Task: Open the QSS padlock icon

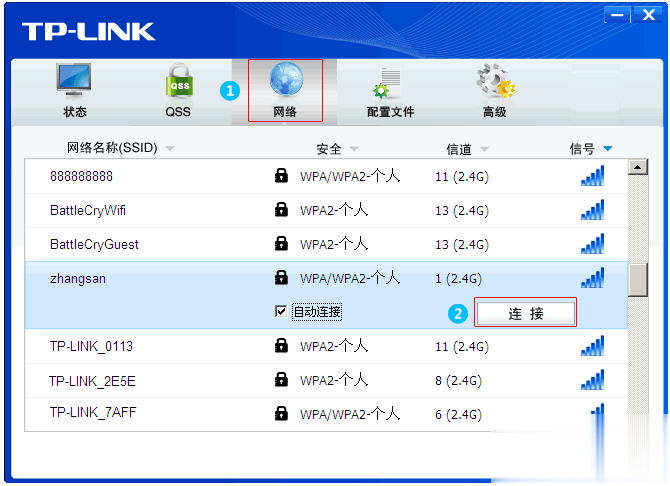Action: click(x=179, y=81)
